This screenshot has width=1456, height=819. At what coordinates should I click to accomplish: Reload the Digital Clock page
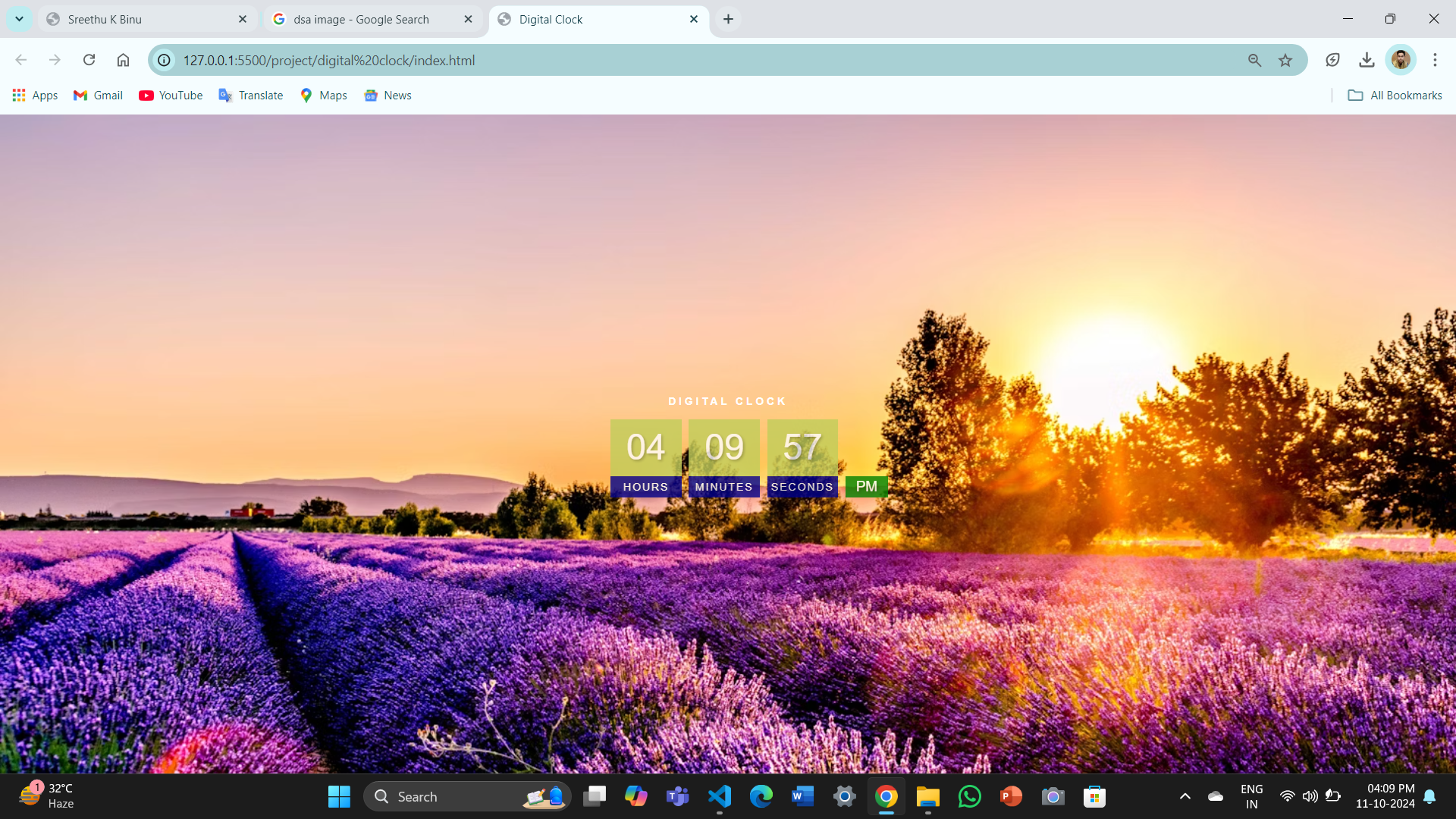pyautogui.click(x=89, y=60)
